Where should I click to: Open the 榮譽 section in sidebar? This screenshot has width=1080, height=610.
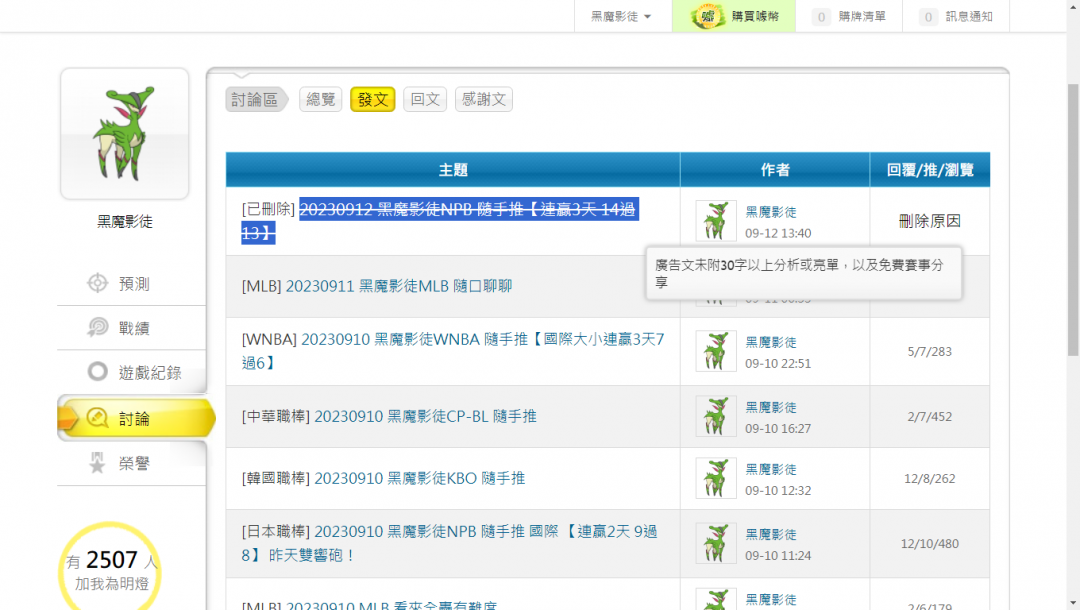(x=132, y=463)
